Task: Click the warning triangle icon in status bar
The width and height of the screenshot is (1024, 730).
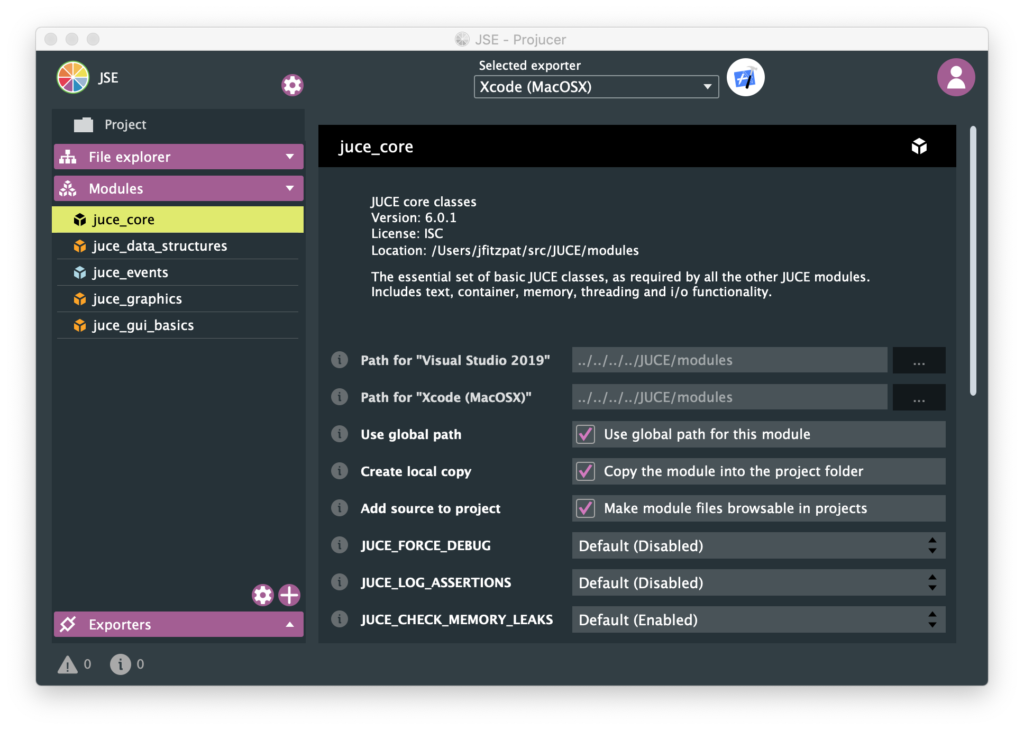Action: click(x=68, y=664)
